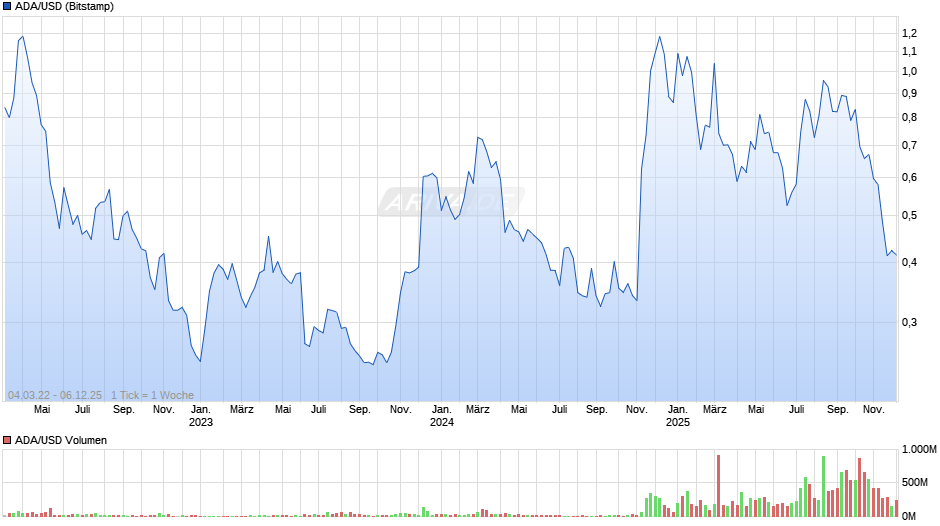Screen dimensions: 940x526
Task: Click the '1 Tick = 1 Woche' text
Action: (152, 395)
